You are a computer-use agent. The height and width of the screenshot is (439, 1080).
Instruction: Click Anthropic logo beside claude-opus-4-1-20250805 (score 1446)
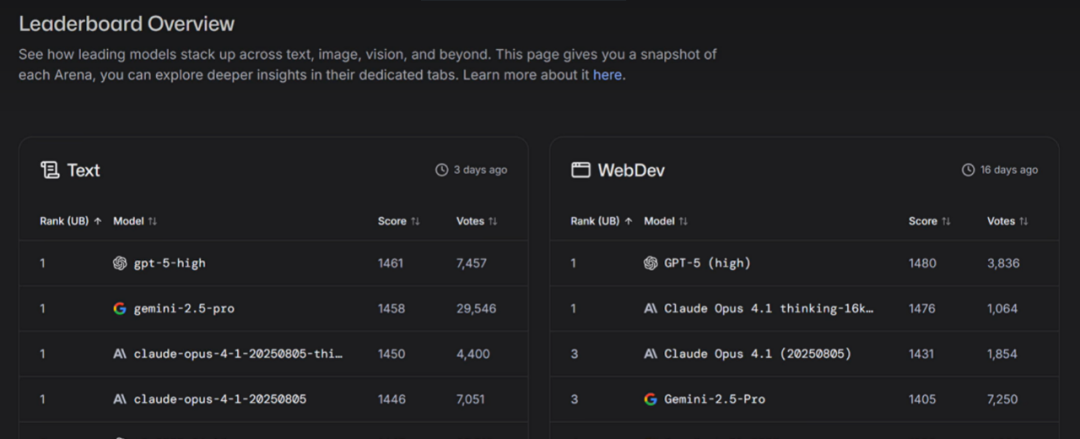[120, 399]
